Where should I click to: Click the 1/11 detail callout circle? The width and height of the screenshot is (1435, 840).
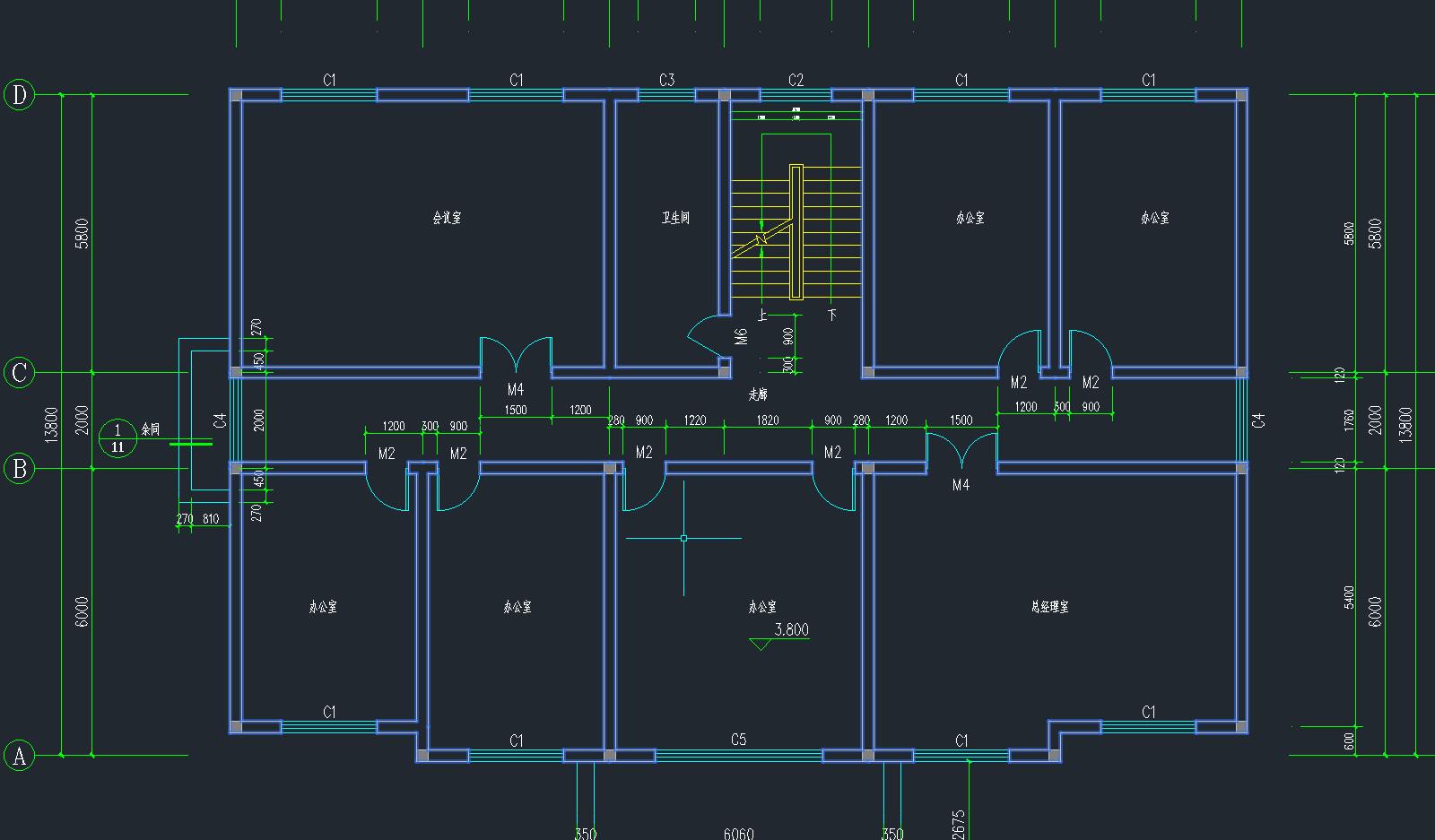[117, 438]
